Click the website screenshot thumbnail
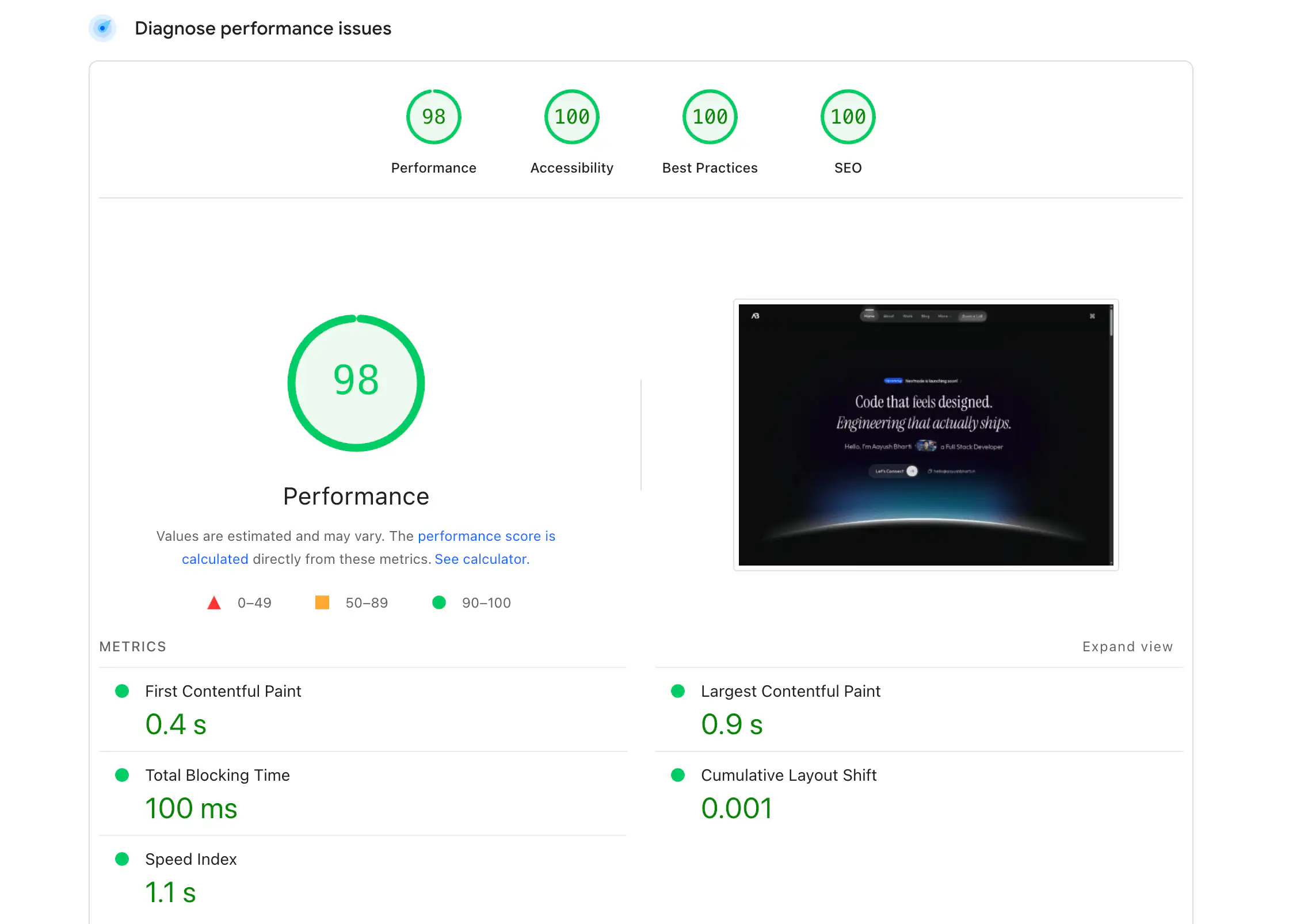The image size is (1289, 924). click(925, 434)
